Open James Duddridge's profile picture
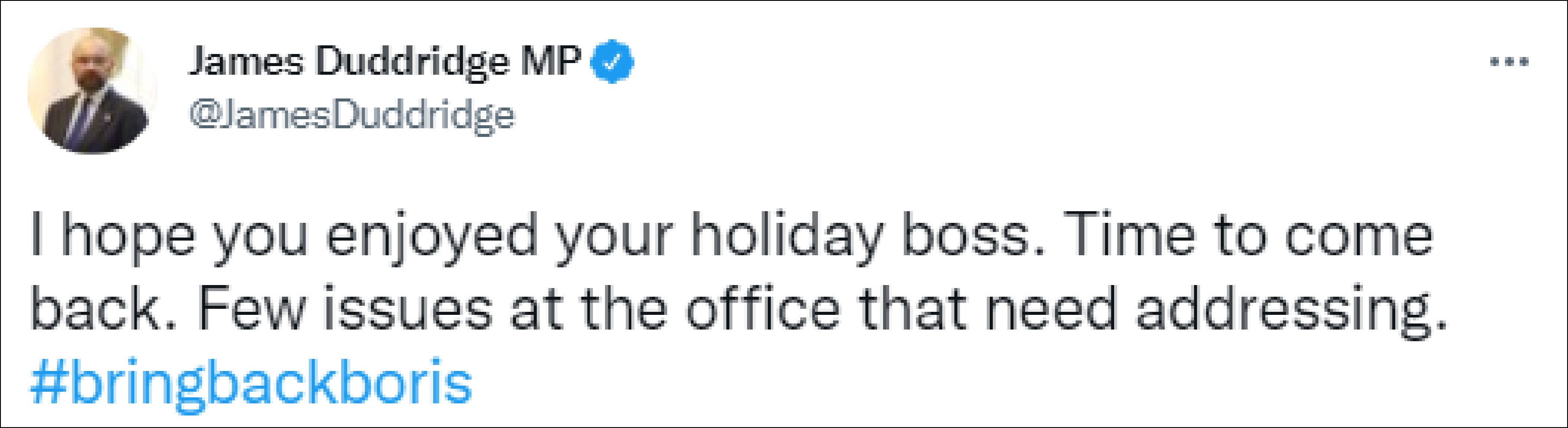This screenshot has width=1568, height=428. pyautogui.click(x=92, y=90)
